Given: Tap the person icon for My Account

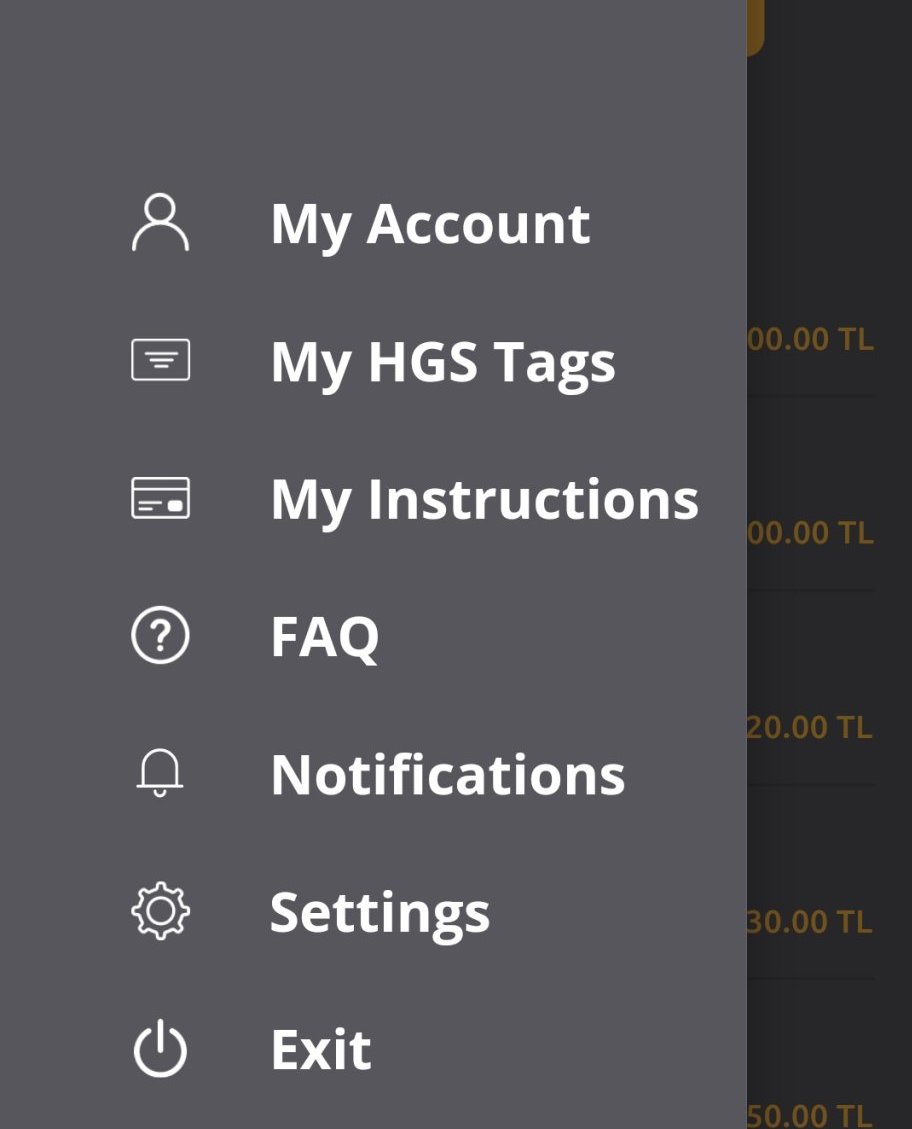Looking at the screenshot, I should [x=160, y=223].
